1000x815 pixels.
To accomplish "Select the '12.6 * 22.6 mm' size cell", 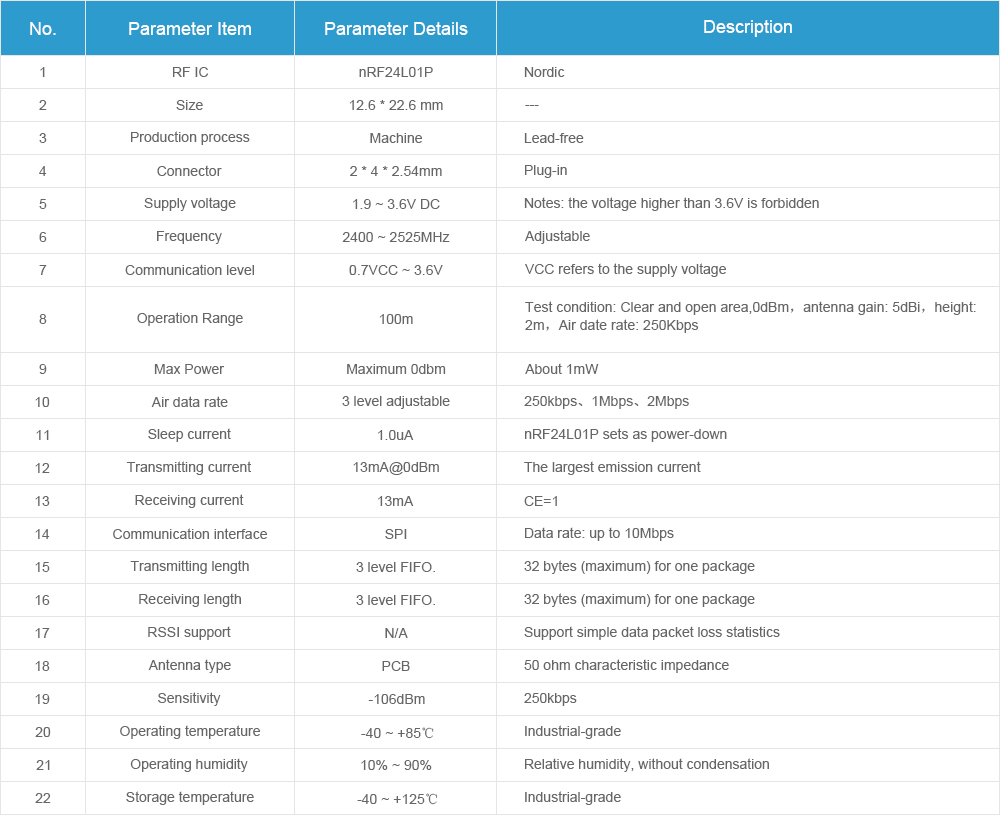I will (395, 105).
